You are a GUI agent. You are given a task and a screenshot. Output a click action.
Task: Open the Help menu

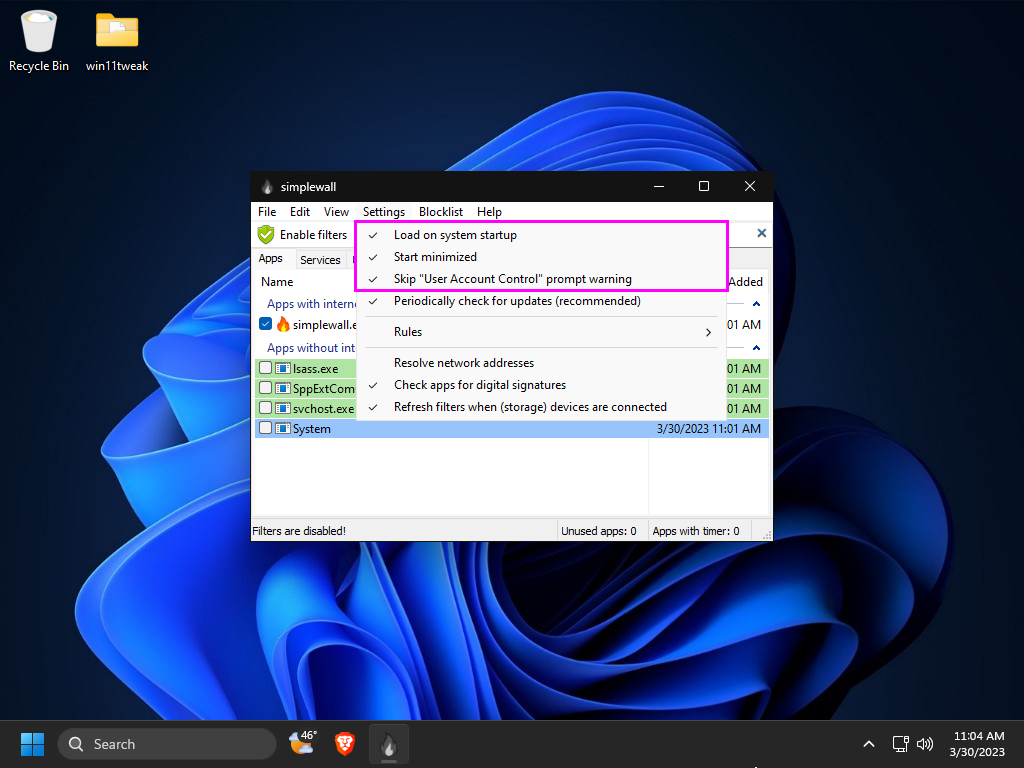pyautogui.click(x=489, y=212)
